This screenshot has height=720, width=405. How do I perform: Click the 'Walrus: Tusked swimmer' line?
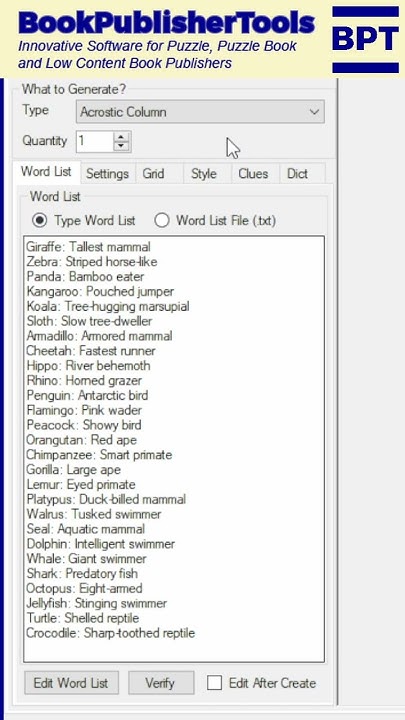(94, 514)
